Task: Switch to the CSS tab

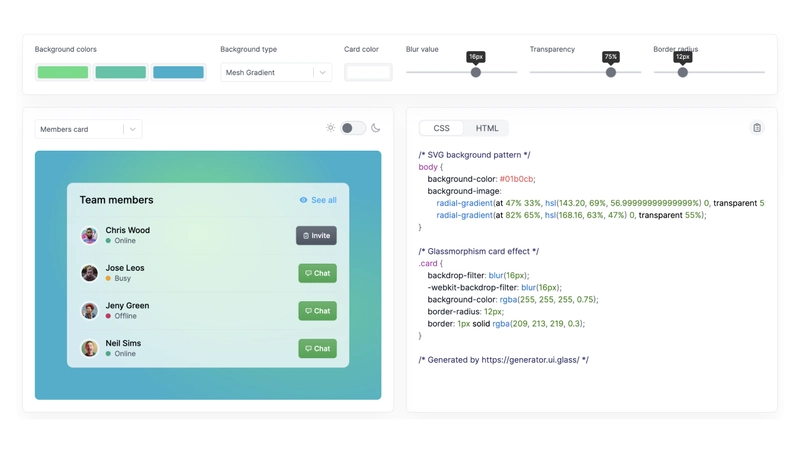Action: (441, 128)
